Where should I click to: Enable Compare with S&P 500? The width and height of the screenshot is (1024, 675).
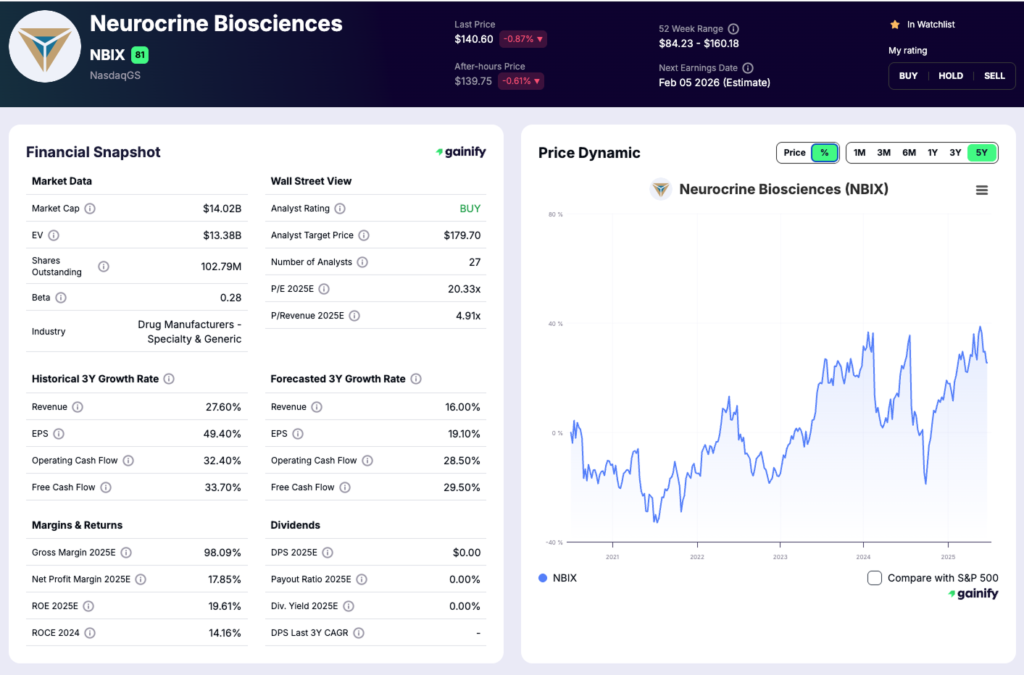(874, 577)
